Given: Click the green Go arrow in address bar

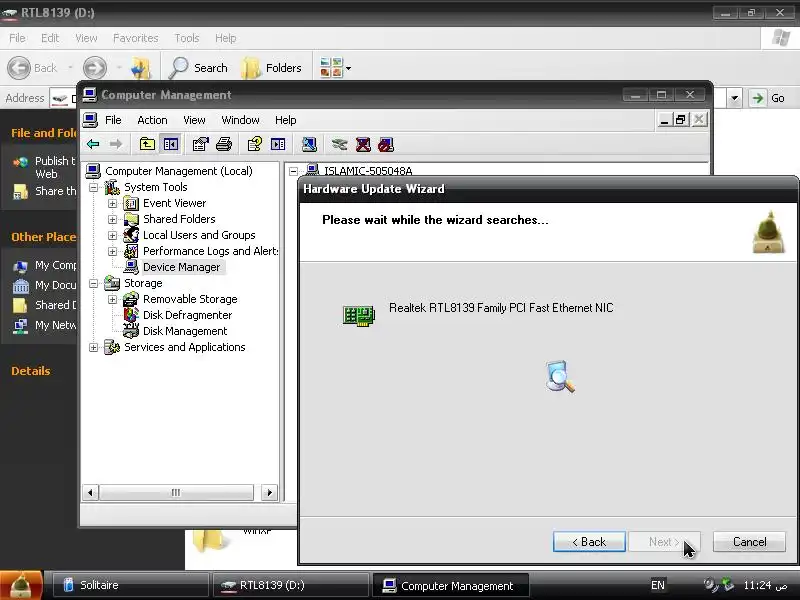Looking at the screenshot, I should tap(758, 98).
